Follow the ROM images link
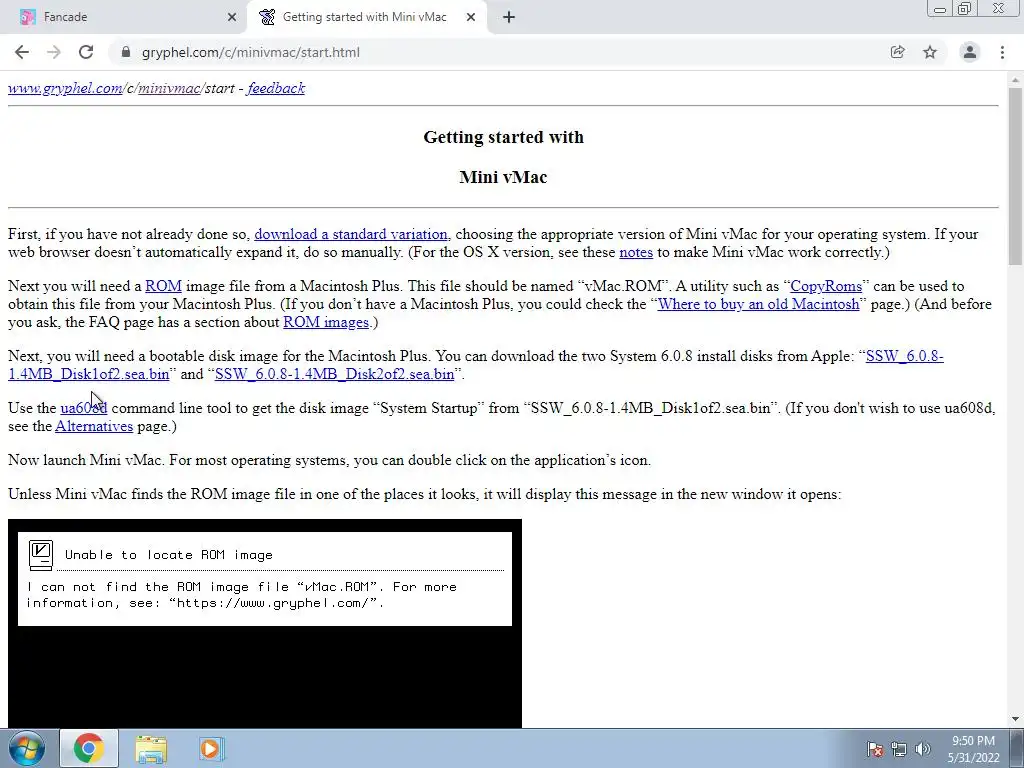 click(x=326, y=323)
